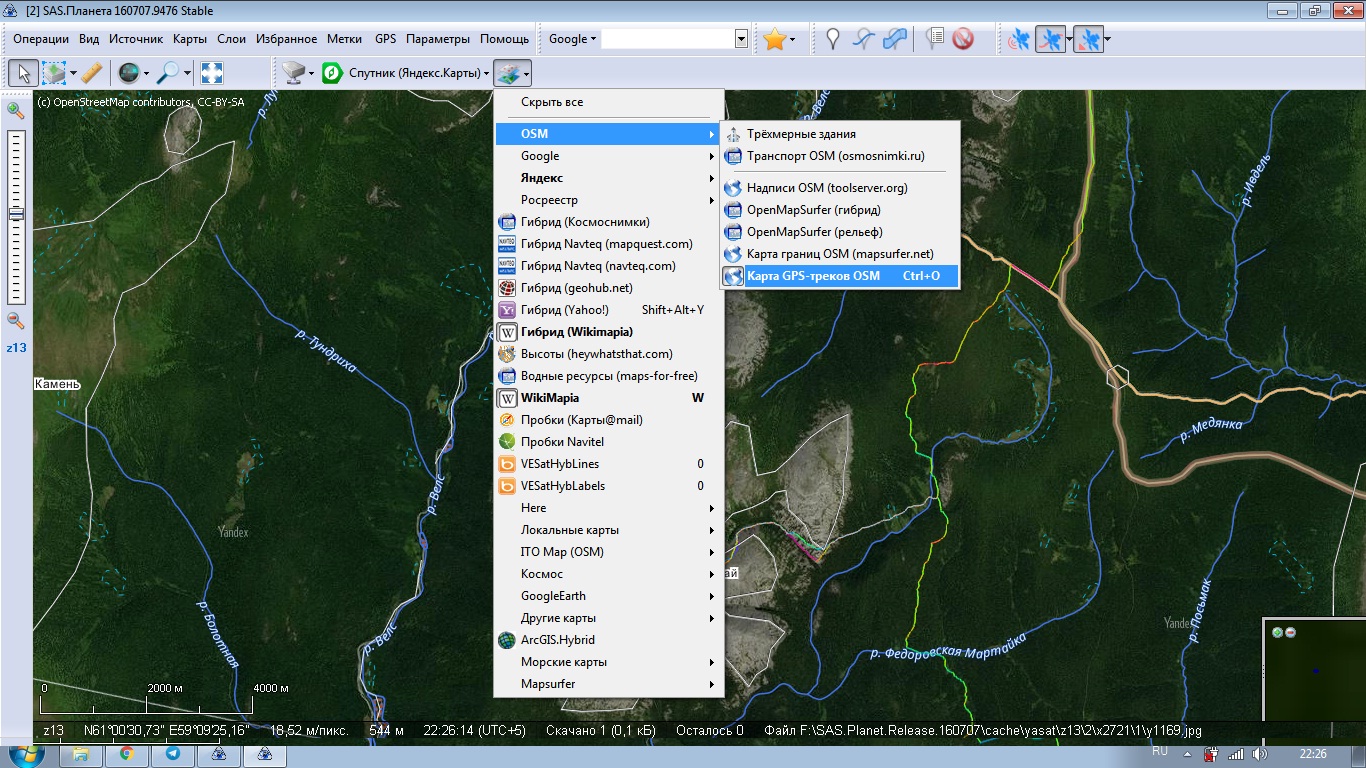Click Скрыть все in layers menu

pyautogui.click(x=609, y=102)
